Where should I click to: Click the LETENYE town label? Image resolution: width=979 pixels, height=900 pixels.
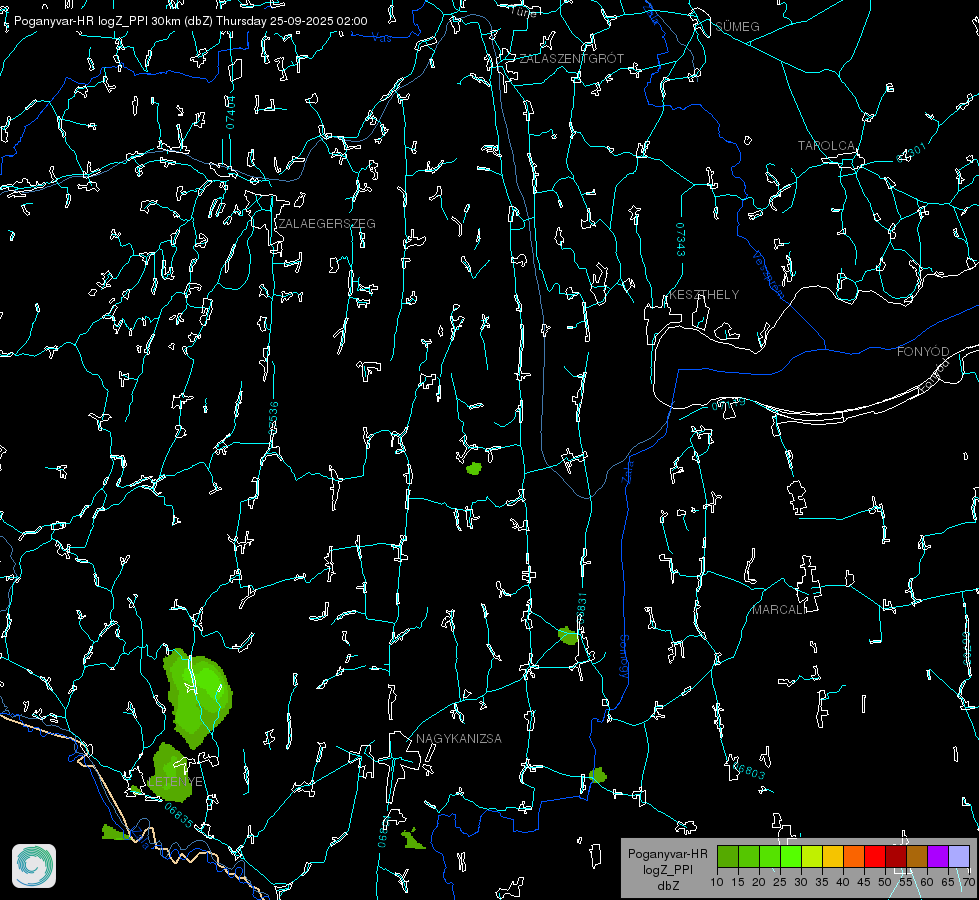click(175, 782)
